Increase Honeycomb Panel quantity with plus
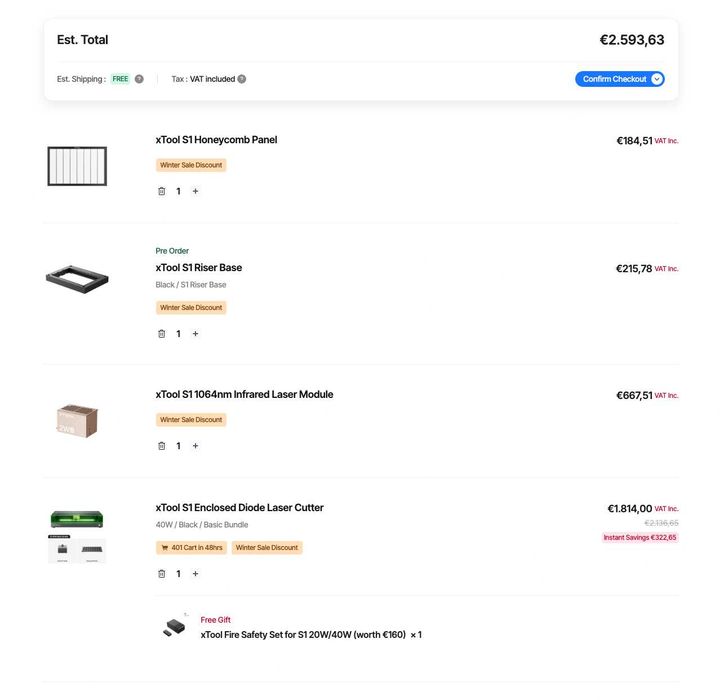Image resolution: width=724 pixels, height=700 pixels. (x=195, y=191)
